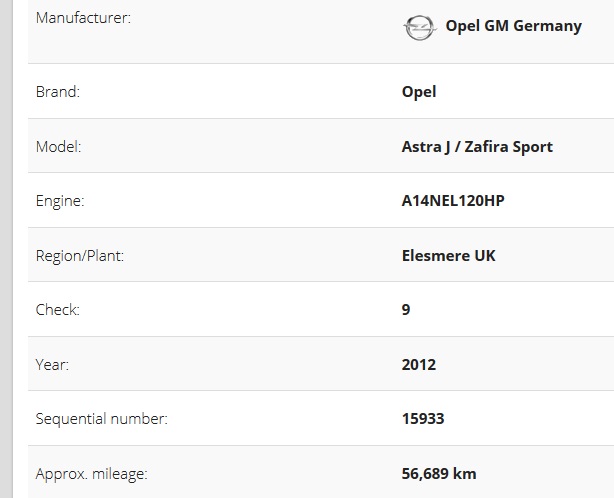Viewport: 614px width, 498px height.
Task: Select the Elesmere UK plant value
Action: coord(448,255)
